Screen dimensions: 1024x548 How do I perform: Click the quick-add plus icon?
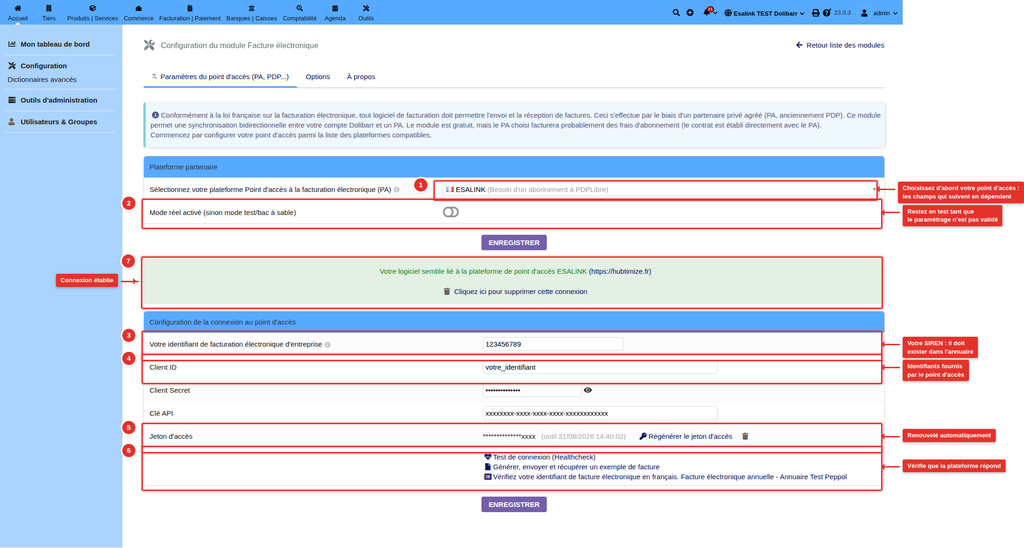(690, 12)
